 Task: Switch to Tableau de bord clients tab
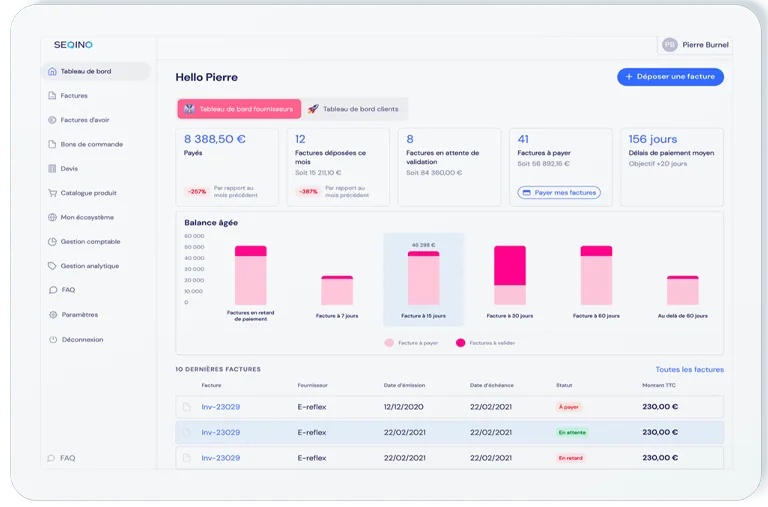(355, 109)
